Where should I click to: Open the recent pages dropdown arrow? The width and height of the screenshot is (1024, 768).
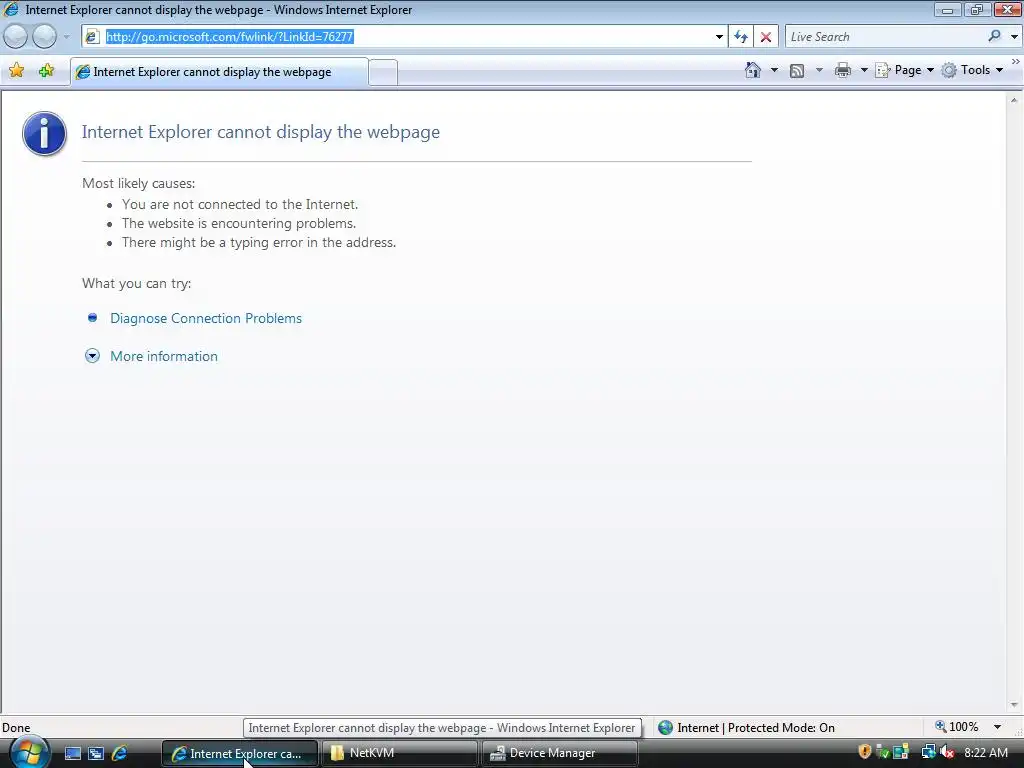tap(66, 37)
